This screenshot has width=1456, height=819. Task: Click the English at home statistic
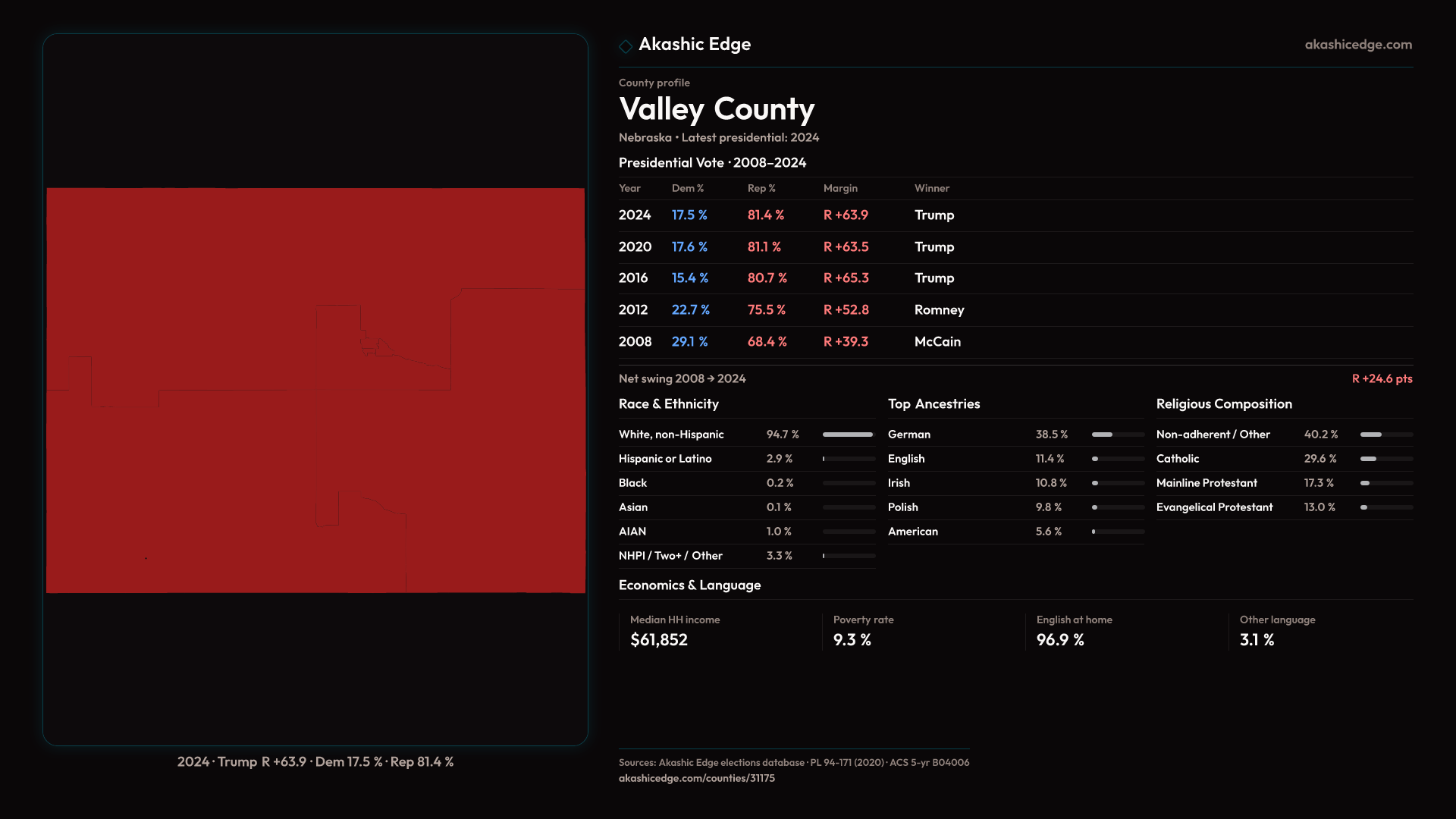[x=1060, y=640]
